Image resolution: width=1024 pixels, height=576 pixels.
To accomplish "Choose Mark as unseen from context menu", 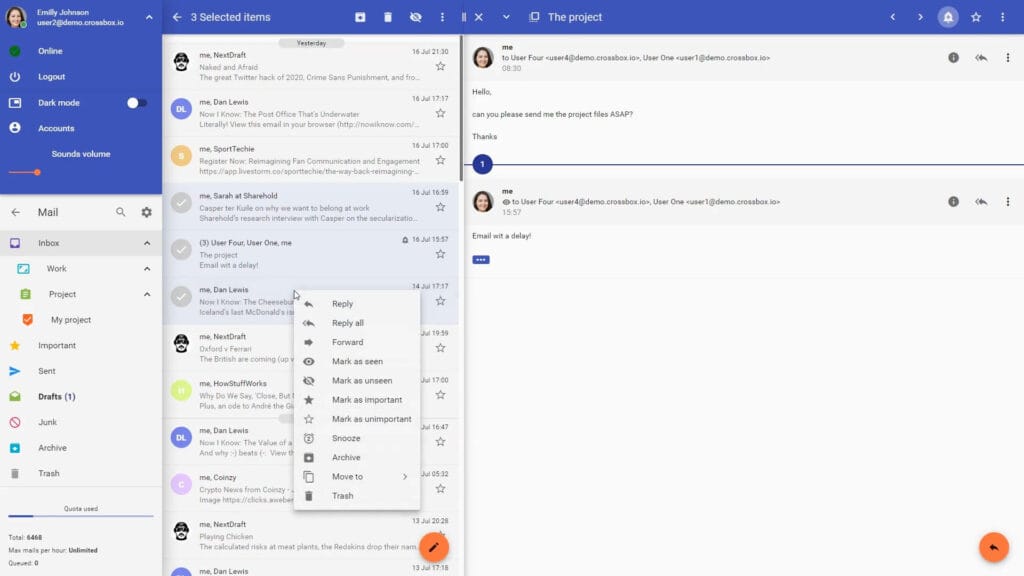I will [x=361, y=381].
